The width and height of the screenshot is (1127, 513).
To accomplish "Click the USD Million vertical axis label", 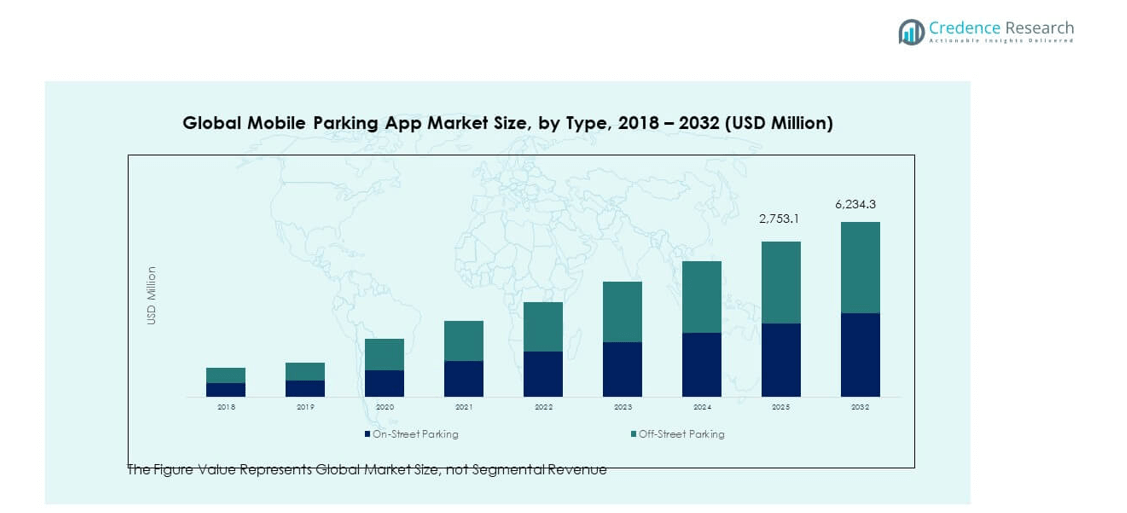I will (152, 295).
